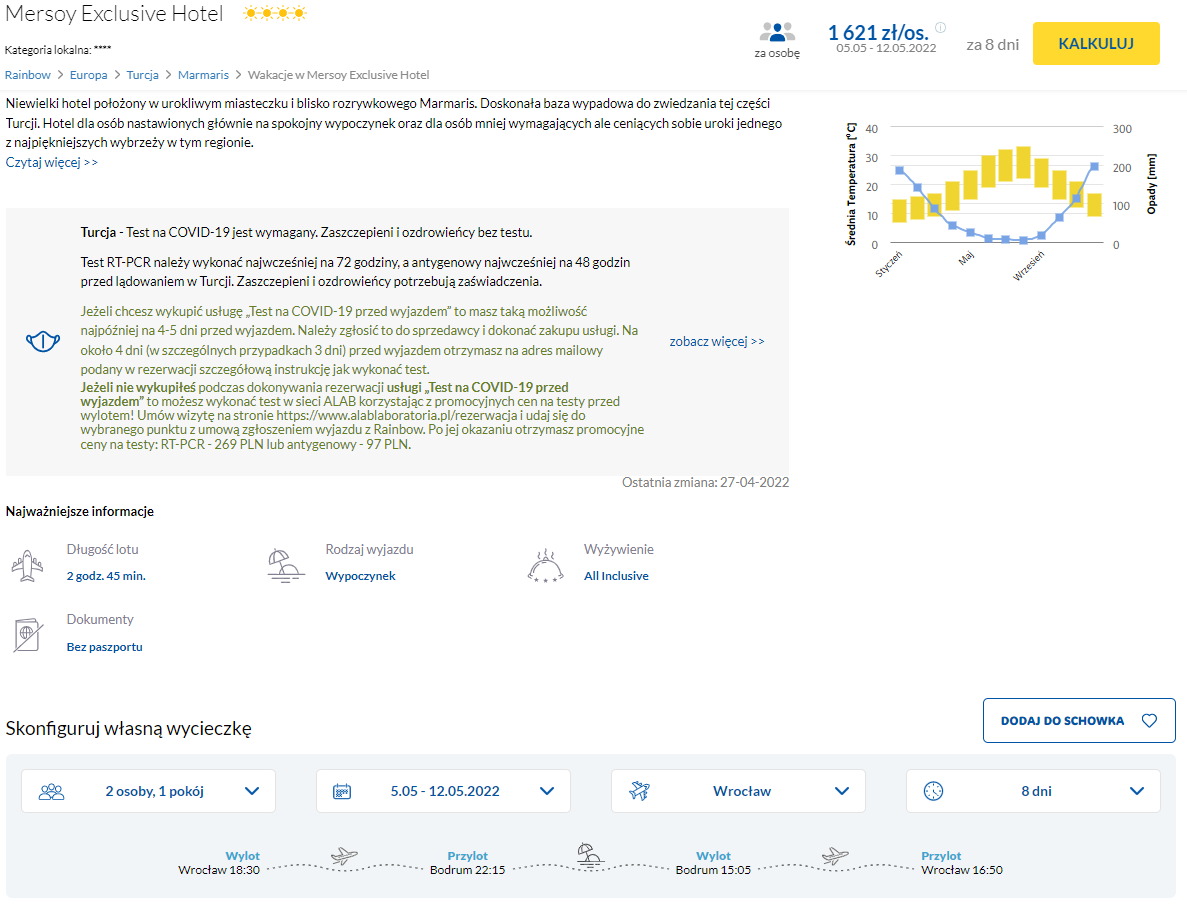Click the face mask COVID icon
This screenshot has width=1187, height=905.
[x=40, y=342]
